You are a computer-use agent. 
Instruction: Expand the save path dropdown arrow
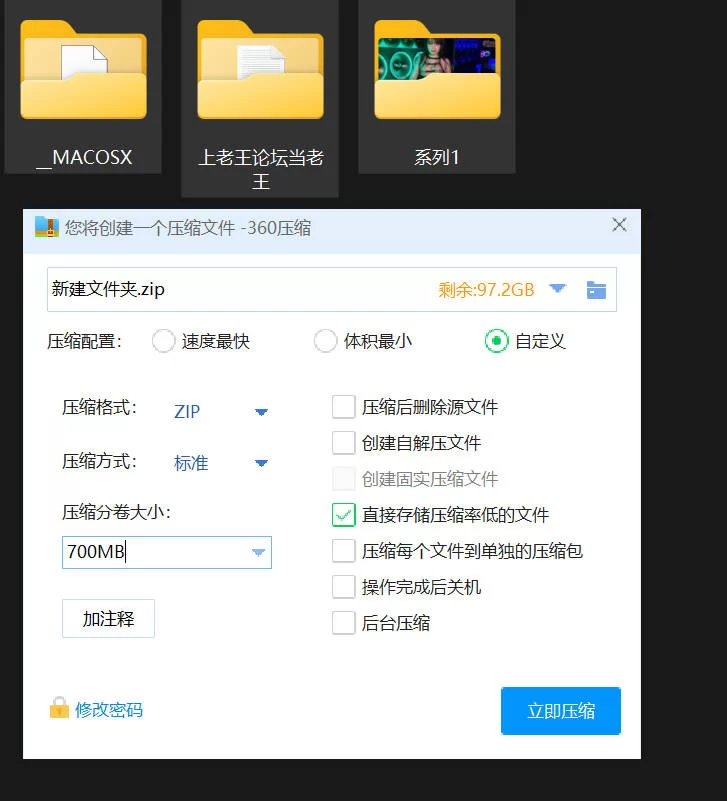pos(557,289)
